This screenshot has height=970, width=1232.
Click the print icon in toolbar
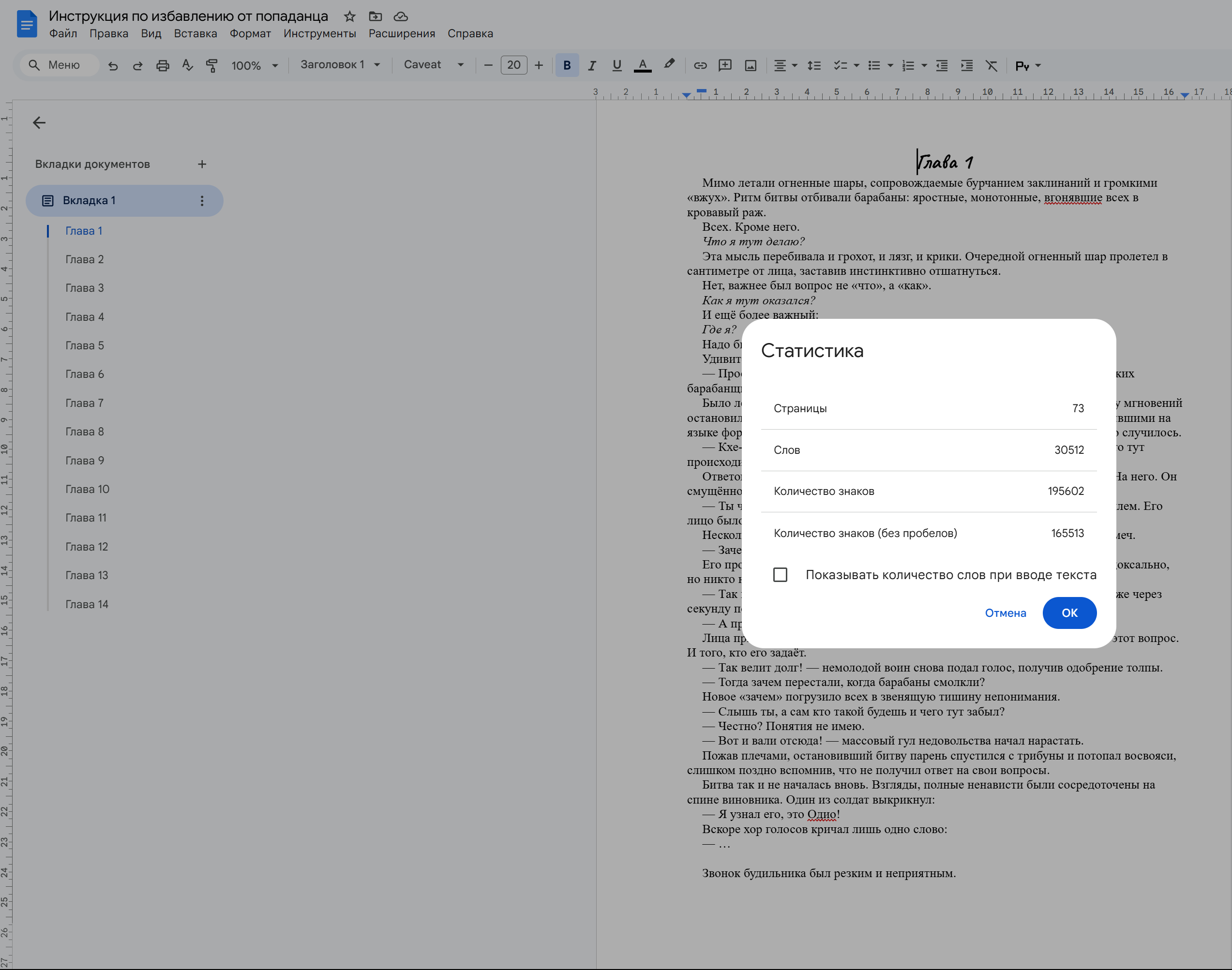click(163, 66)
